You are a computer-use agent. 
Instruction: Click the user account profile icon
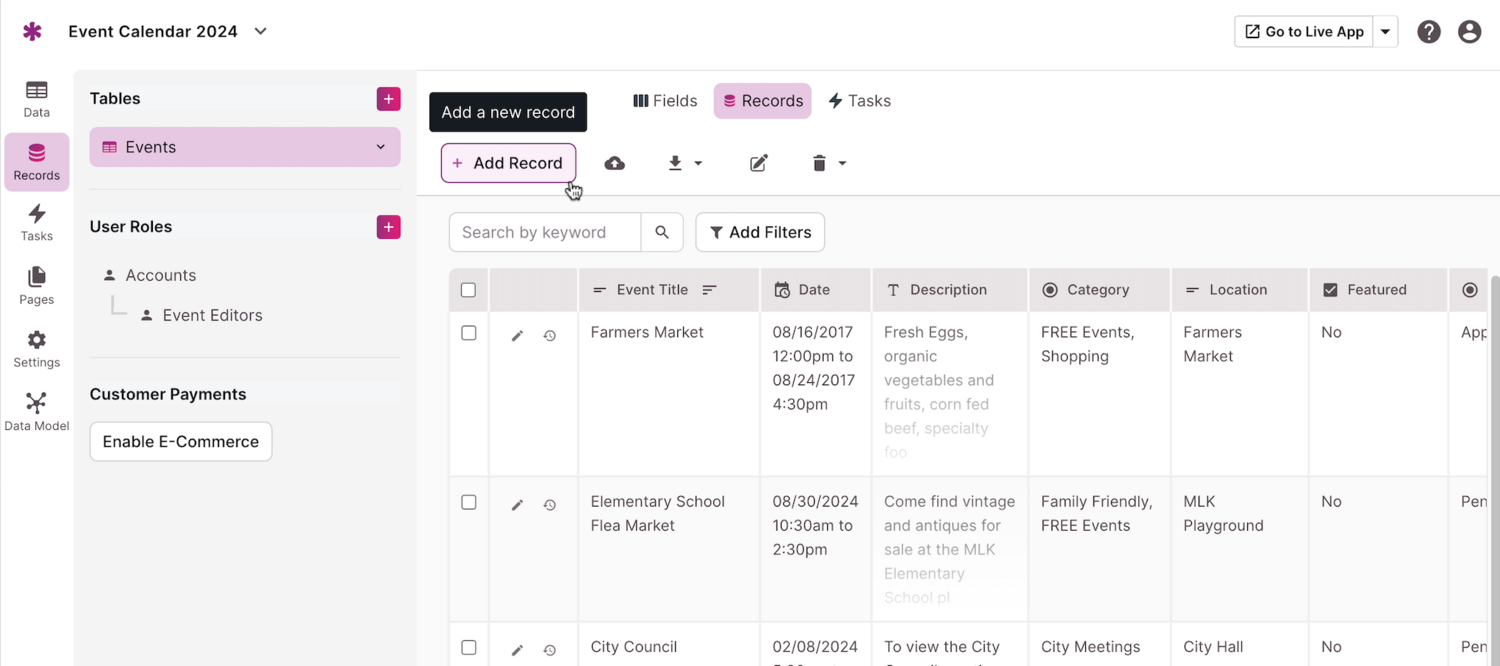click(1469, 32)
